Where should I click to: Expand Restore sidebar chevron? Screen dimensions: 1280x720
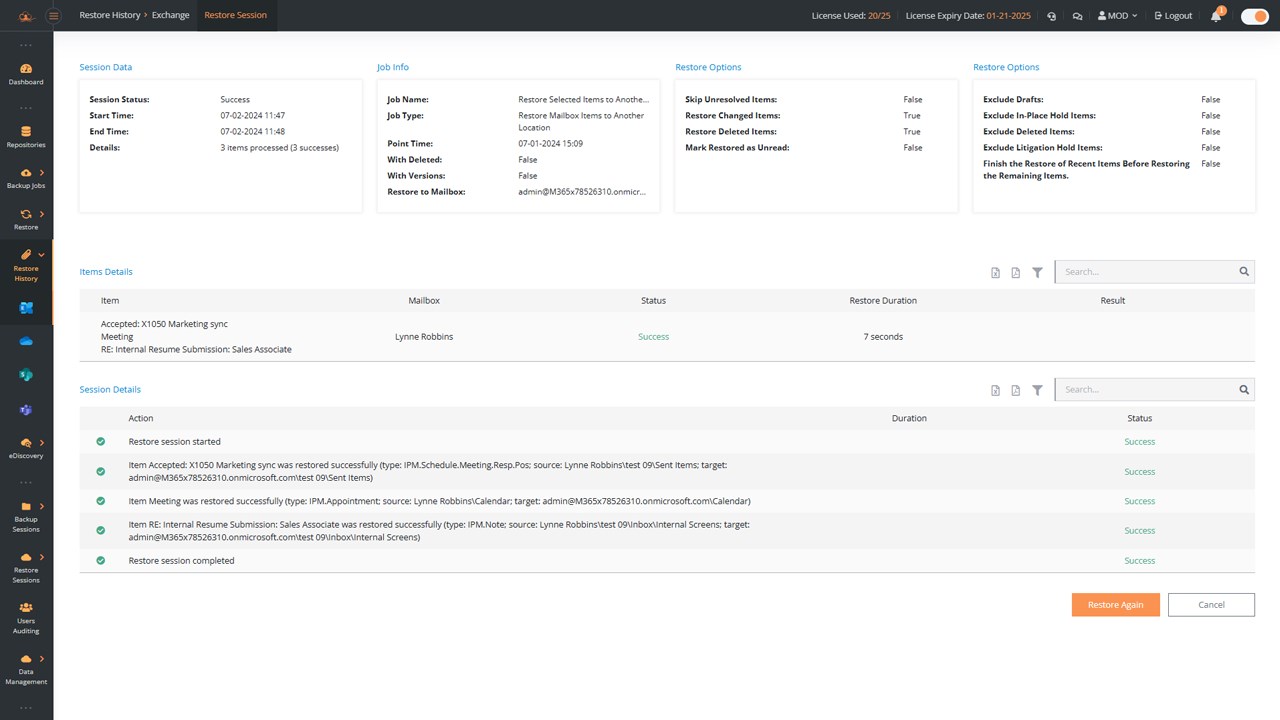point(42,214)
